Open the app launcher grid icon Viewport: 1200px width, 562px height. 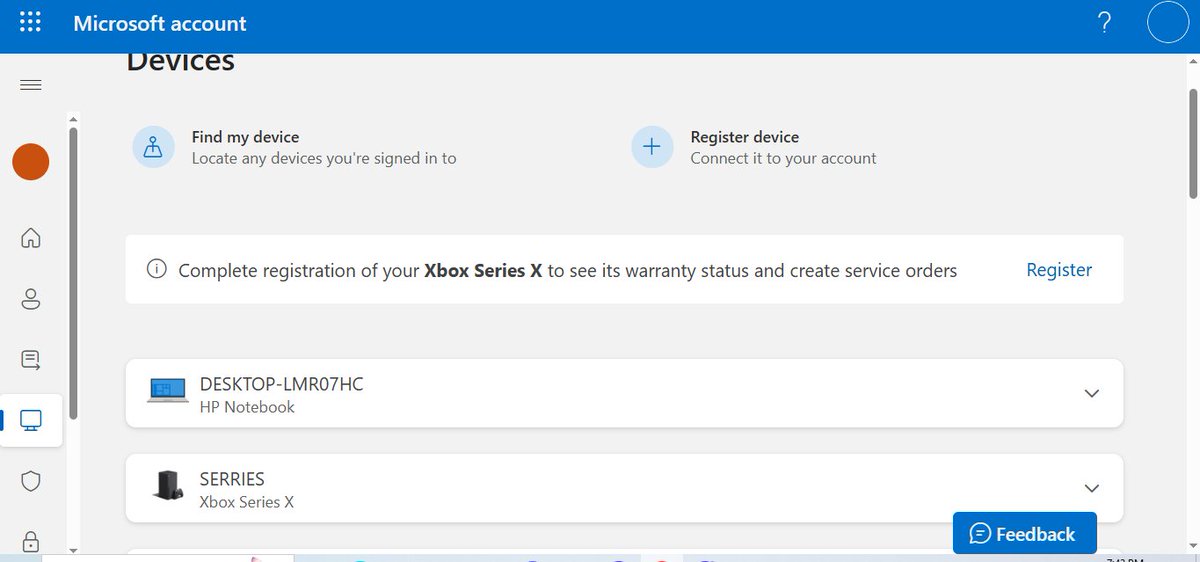pos(31,22)
